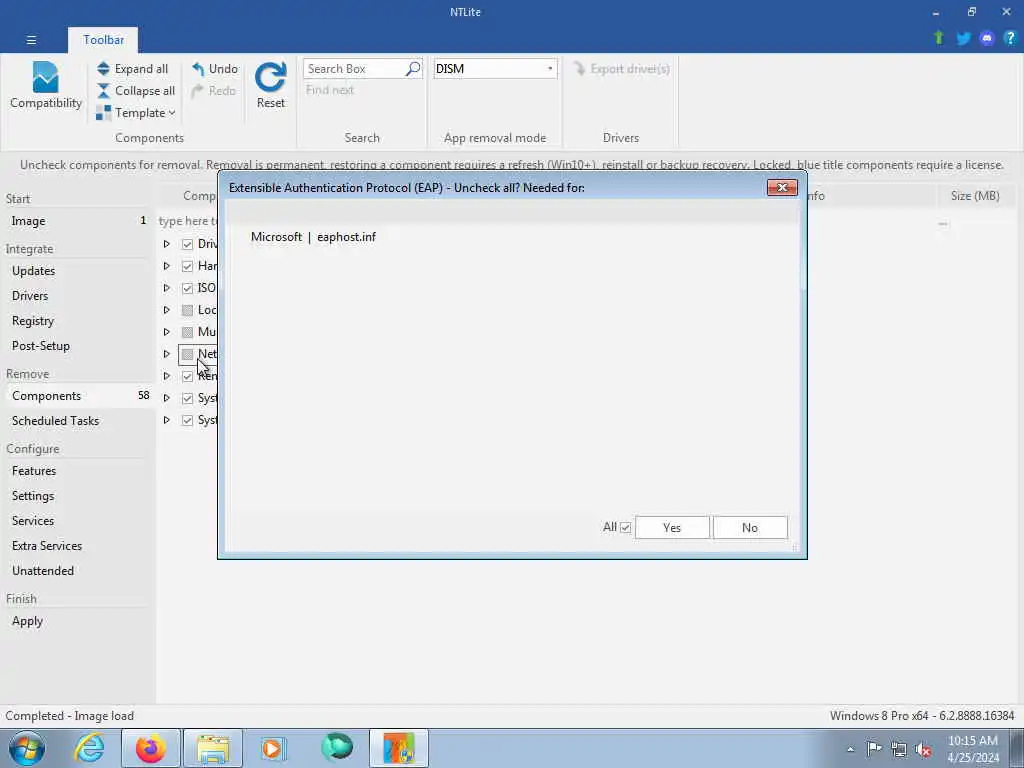Image resolution: width=1024 pixels, height=768 pixels.
Task: Reset the component selections
Action: pos(270,85)
